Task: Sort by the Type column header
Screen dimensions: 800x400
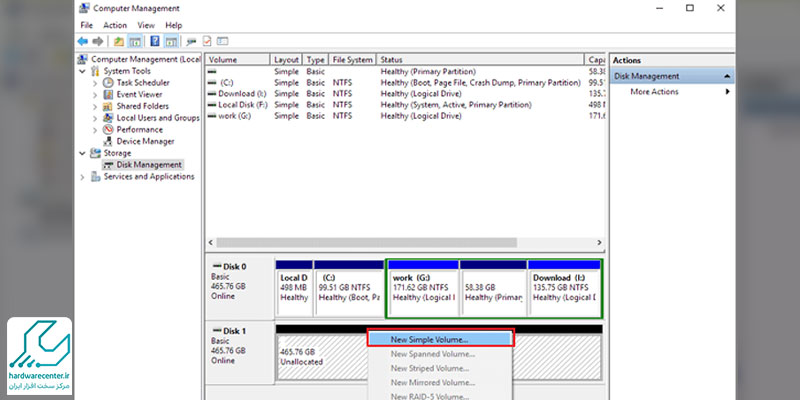Action: 315,60
